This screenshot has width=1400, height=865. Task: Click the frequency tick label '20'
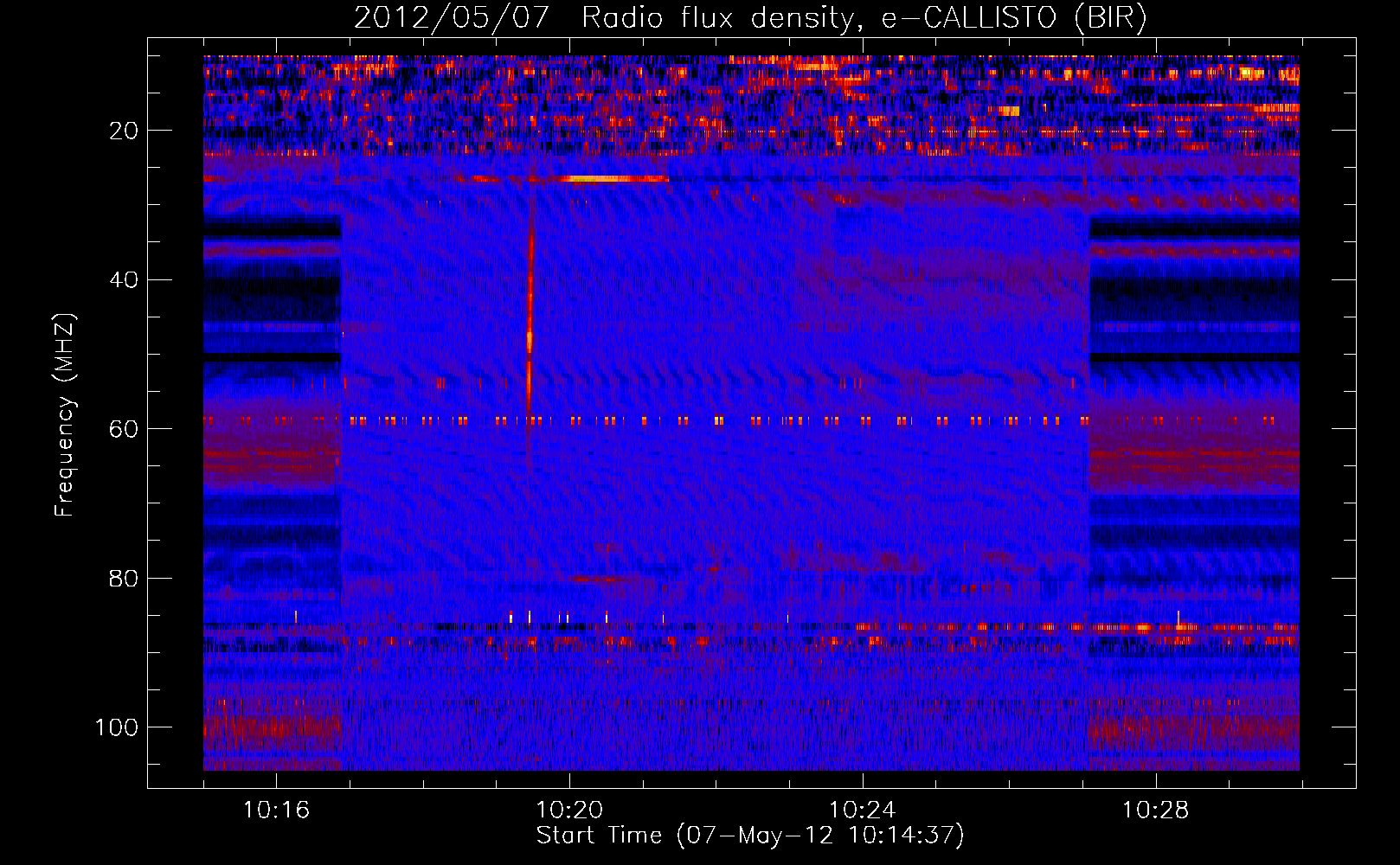click(124, 131)
